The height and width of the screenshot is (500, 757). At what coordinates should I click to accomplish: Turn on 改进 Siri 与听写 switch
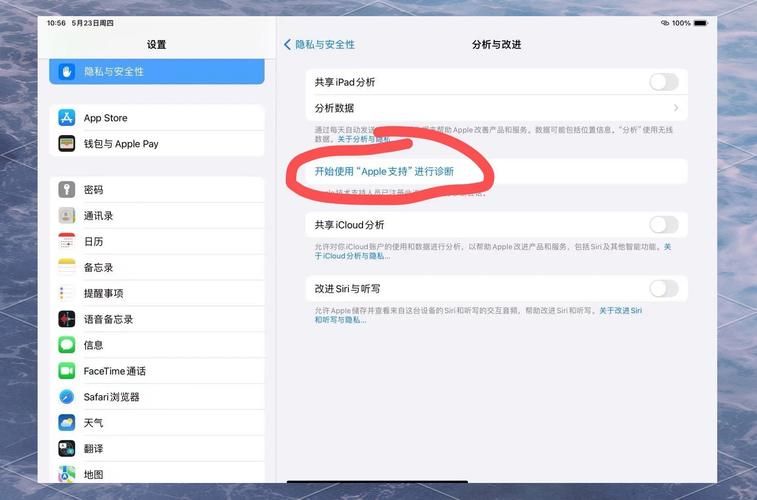[664, 289]
